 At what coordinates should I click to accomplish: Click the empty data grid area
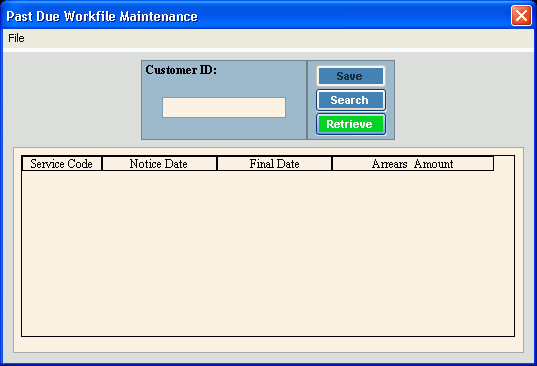tap(268, 253)
